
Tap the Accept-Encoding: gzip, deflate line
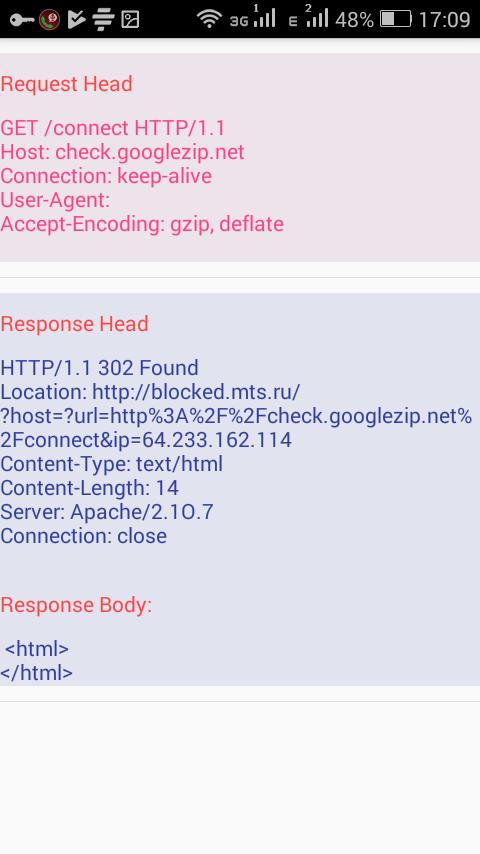142,224
